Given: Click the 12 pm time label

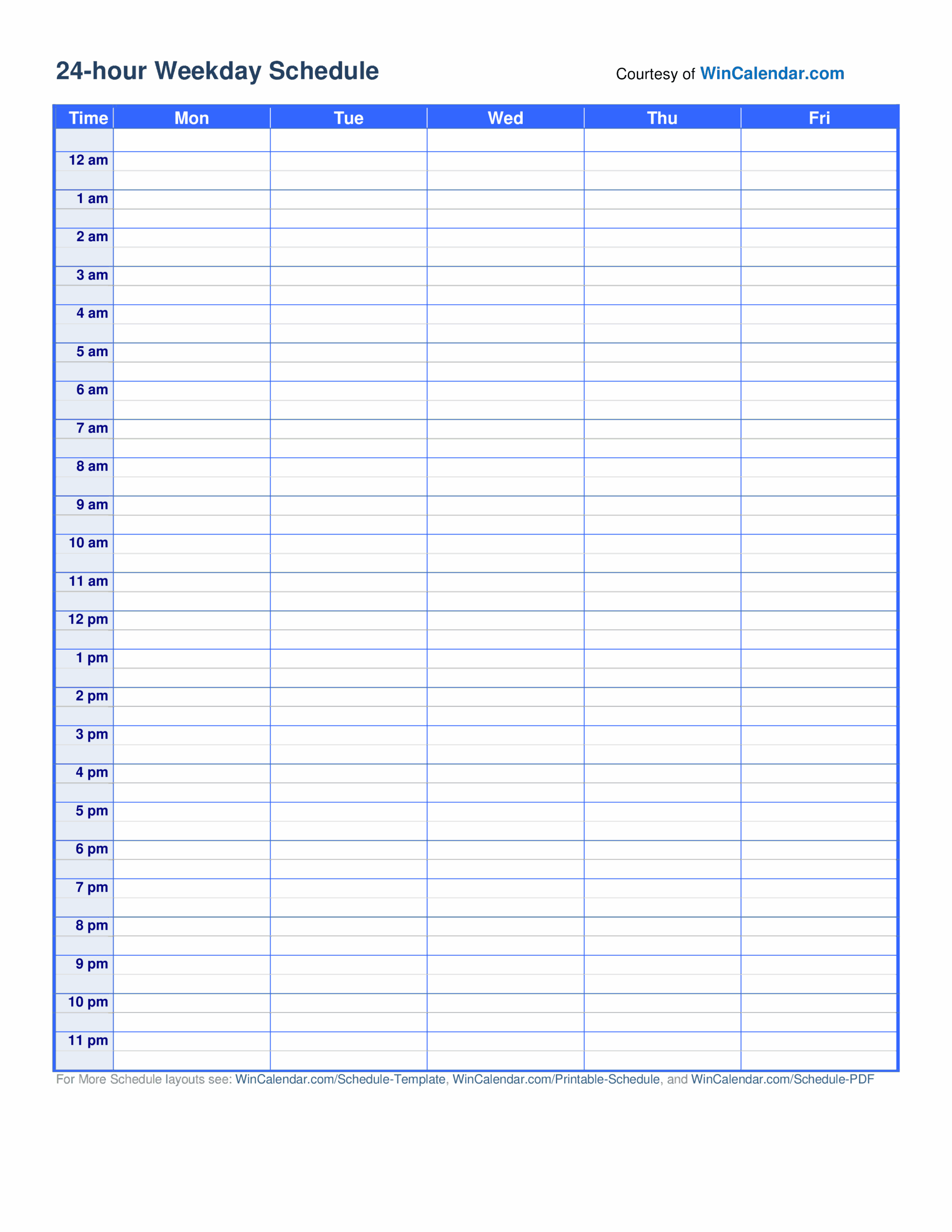Looking at the screenshot, I should (88, 619).
